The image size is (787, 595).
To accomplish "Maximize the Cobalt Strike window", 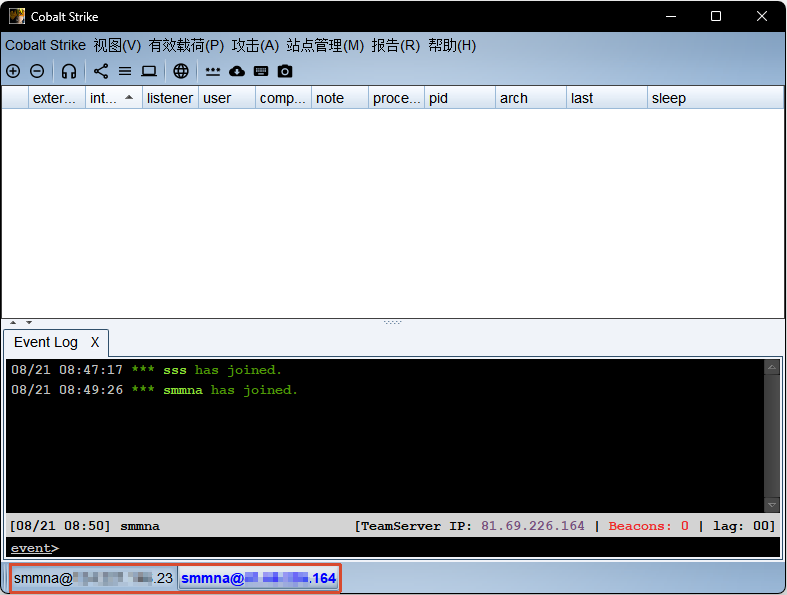I will [x=716, y=16].
